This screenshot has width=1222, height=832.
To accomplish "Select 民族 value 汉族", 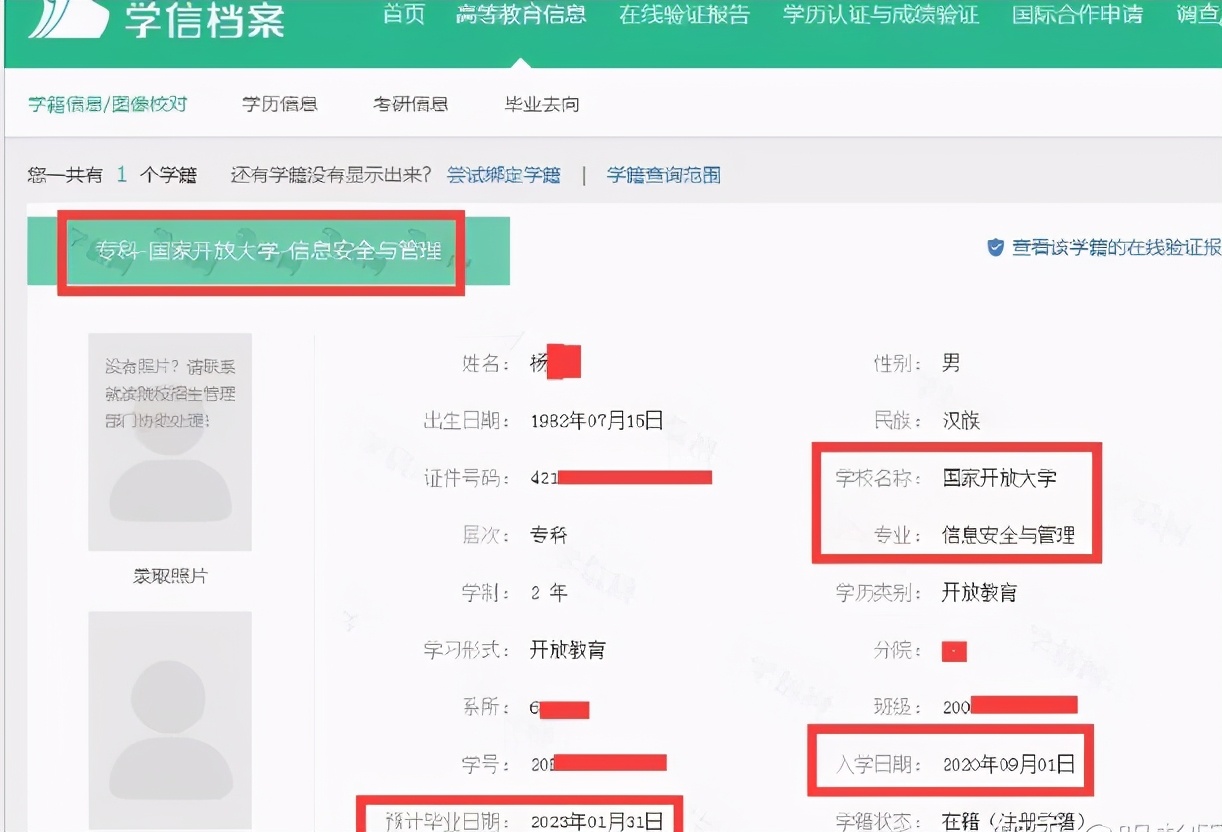I will coord(961,420).
